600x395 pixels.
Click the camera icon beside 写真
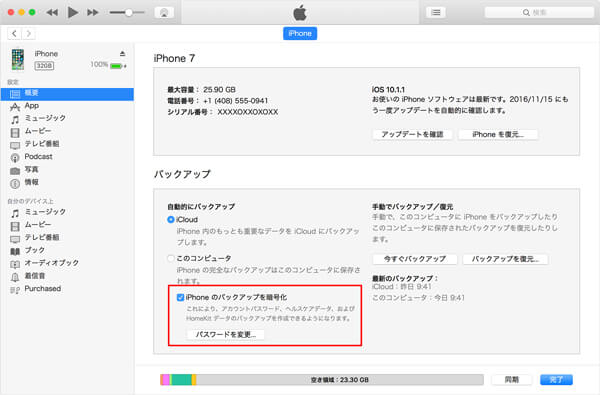(x=15, y=171)
